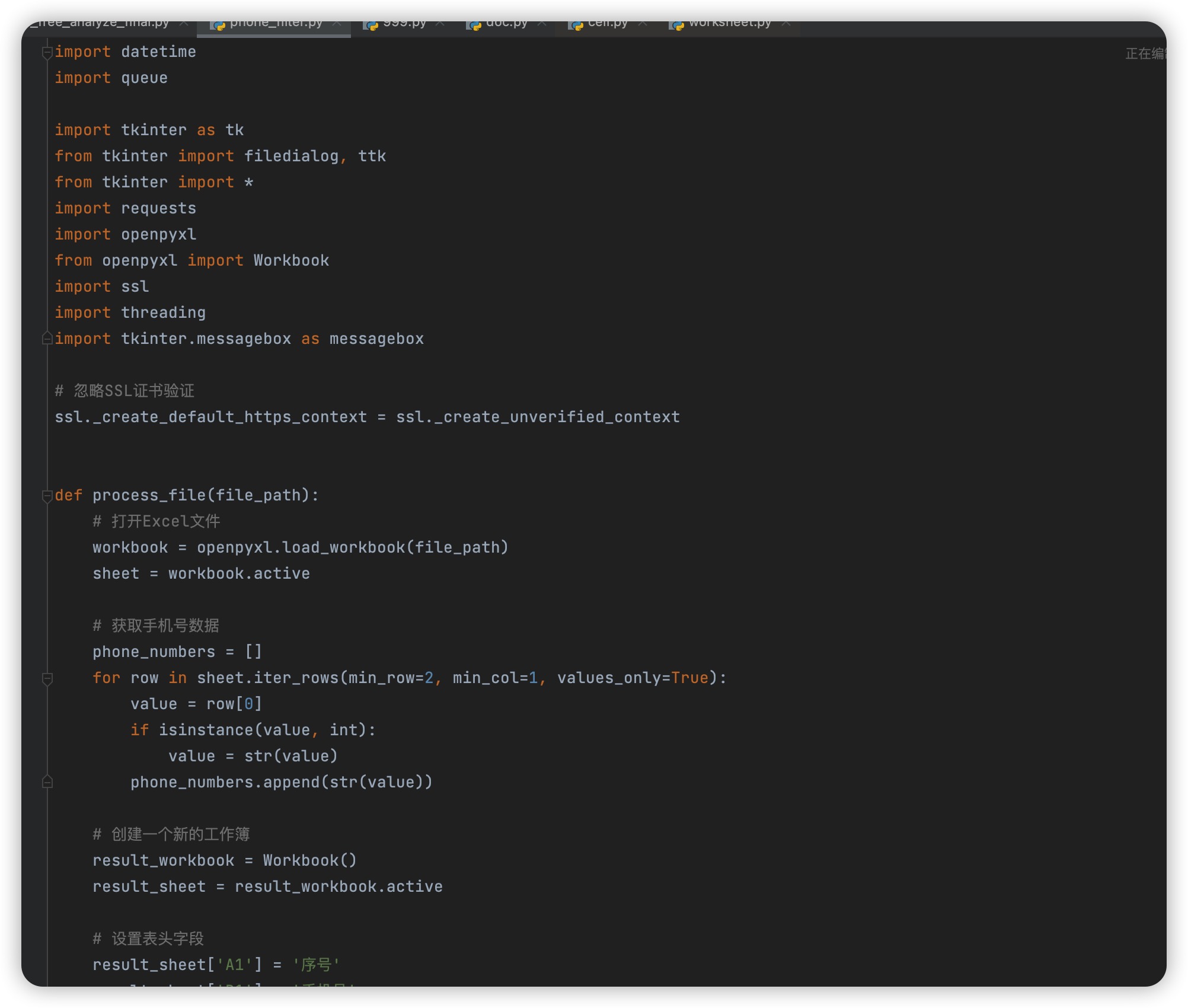The height and width of the screenshot is (1008, 1188).
Task: Collapse the 'def process_file' function
Action: 47,496
